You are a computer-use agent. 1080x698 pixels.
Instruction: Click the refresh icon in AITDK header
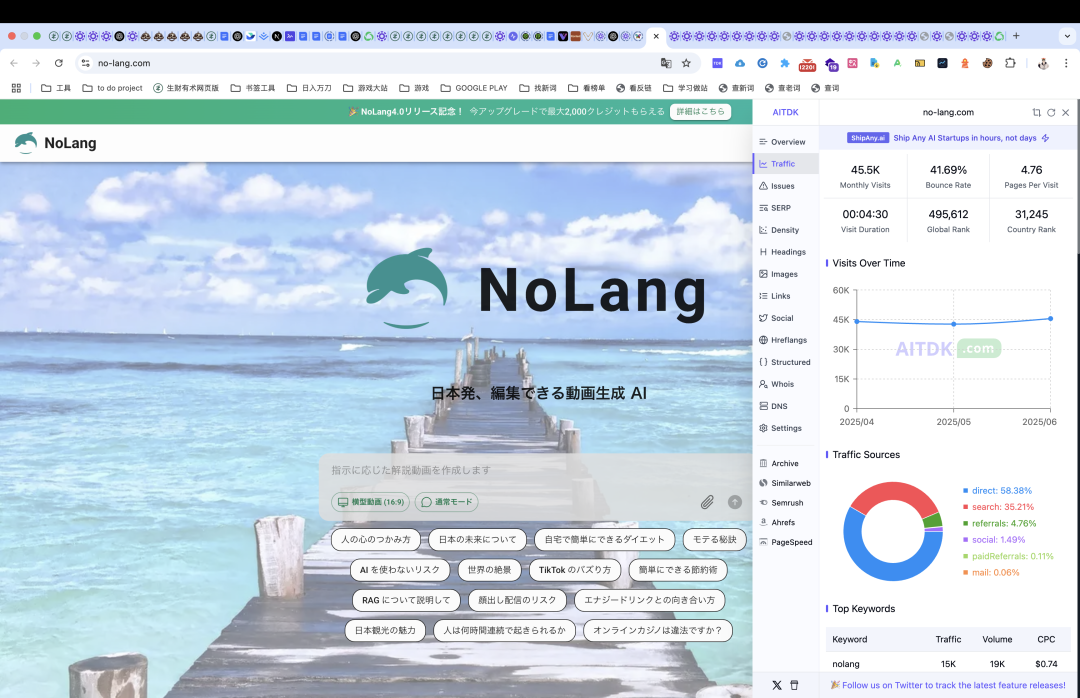[x=1051, y=112]
